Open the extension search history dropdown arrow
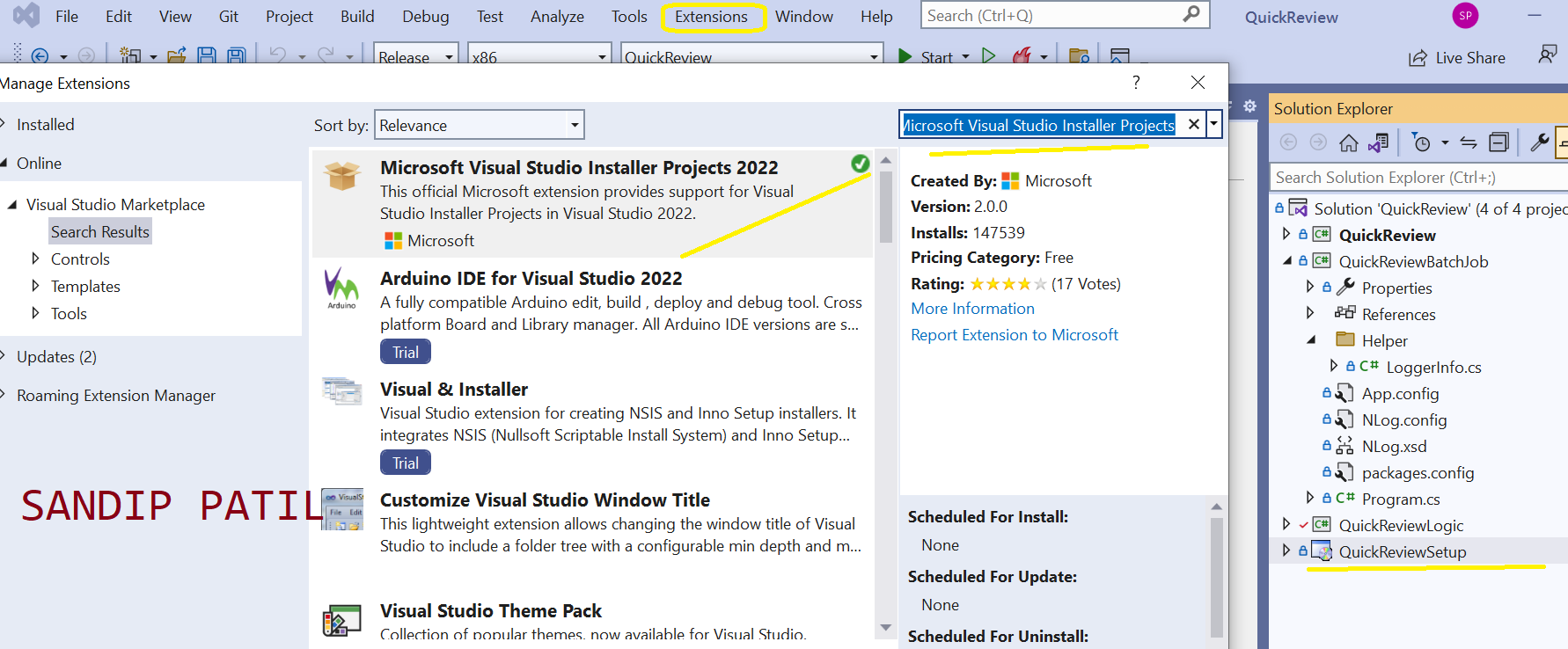 click(x=1214, y=124)
